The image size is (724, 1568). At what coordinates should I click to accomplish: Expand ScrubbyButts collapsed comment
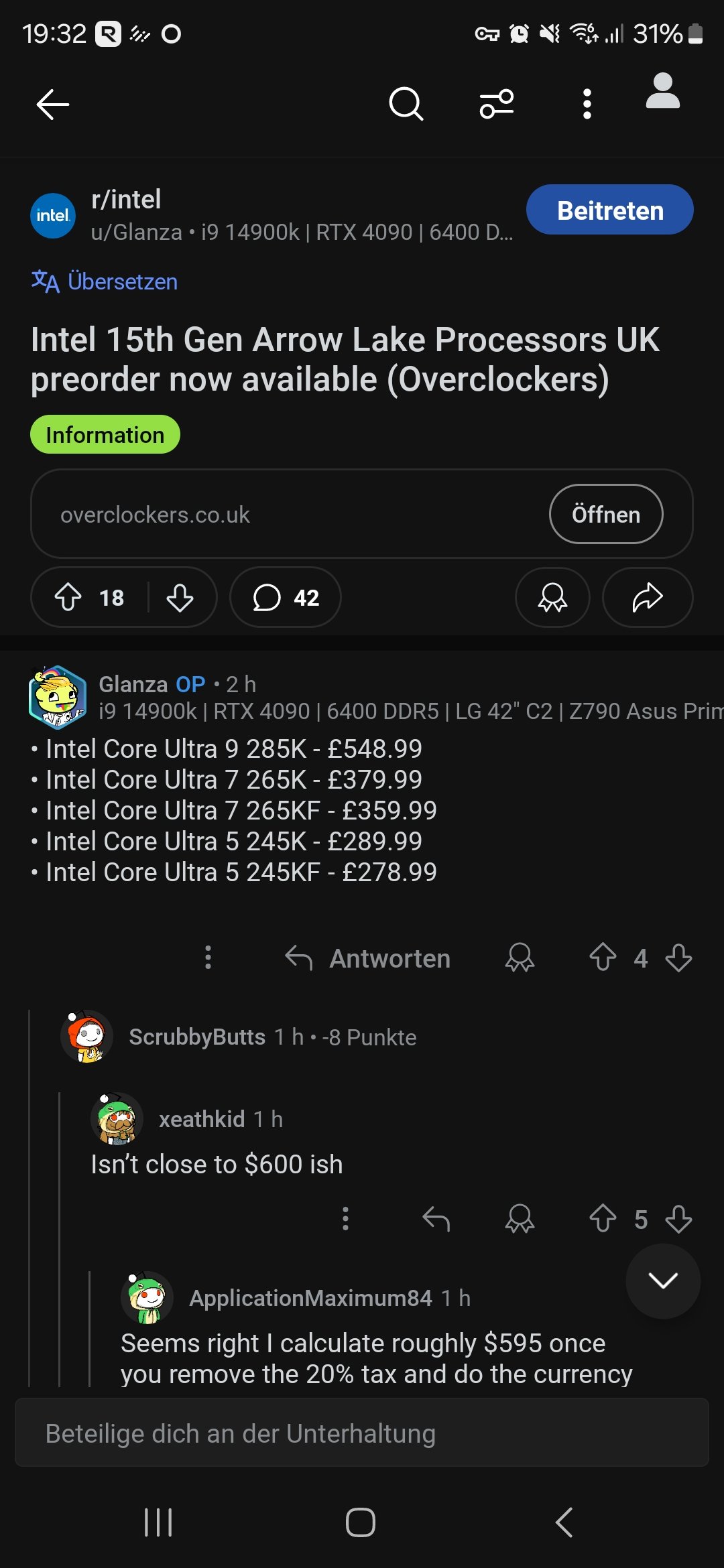272,1037
